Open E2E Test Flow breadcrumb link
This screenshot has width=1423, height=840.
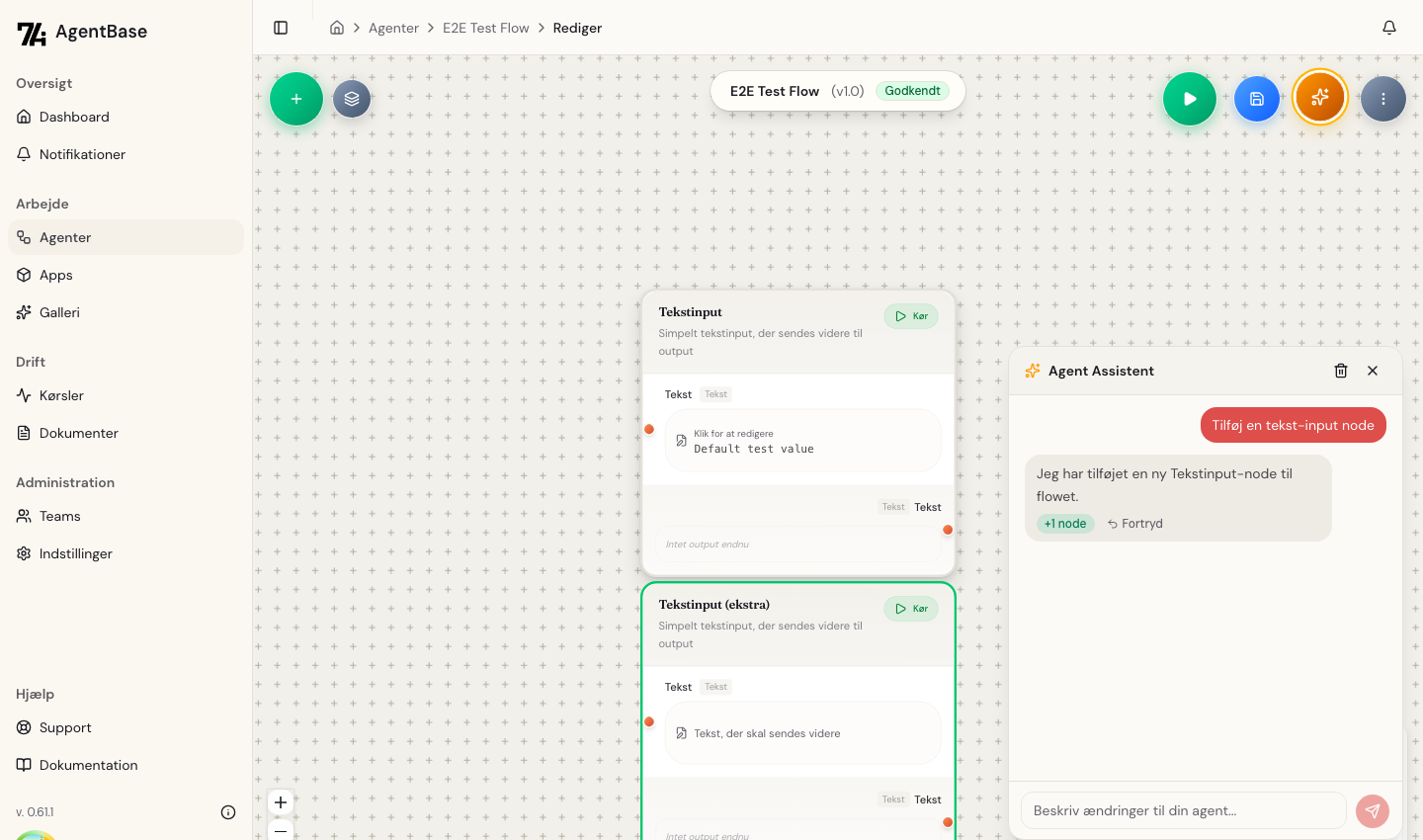485,28
